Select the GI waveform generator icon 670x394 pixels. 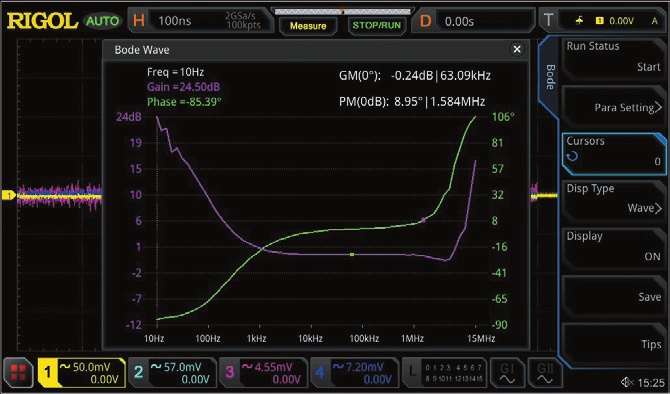pos(507,373)
